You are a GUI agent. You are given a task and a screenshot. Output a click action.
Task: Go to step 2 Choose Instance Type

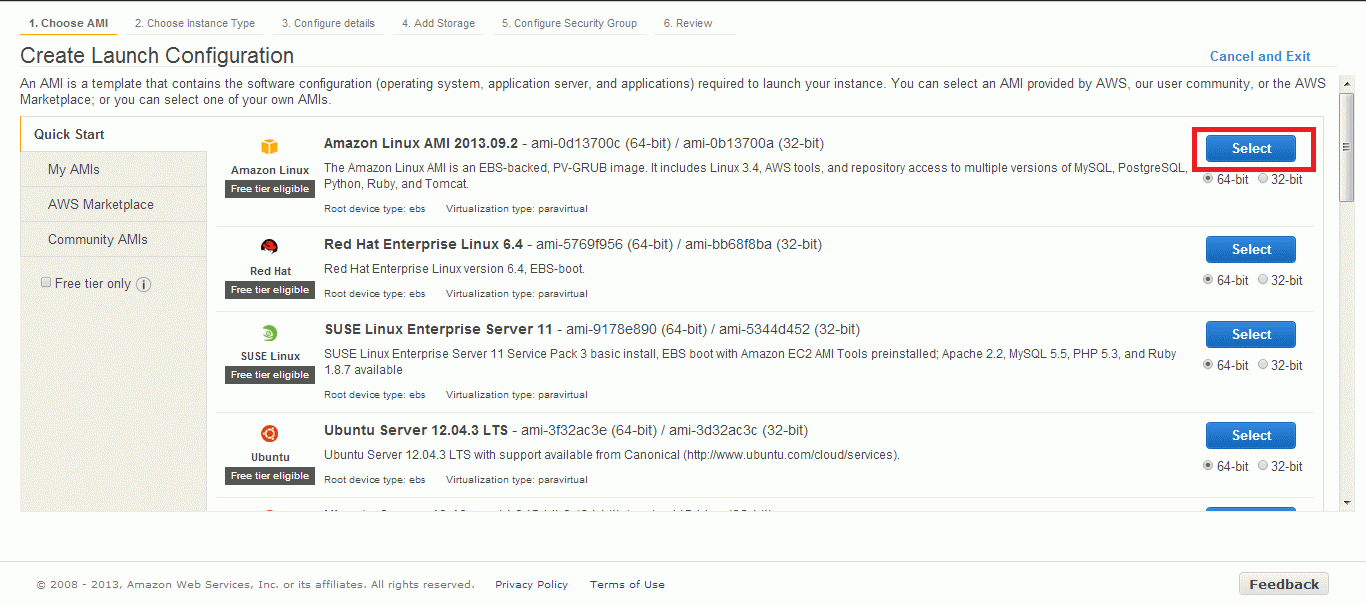click(195, 23)
